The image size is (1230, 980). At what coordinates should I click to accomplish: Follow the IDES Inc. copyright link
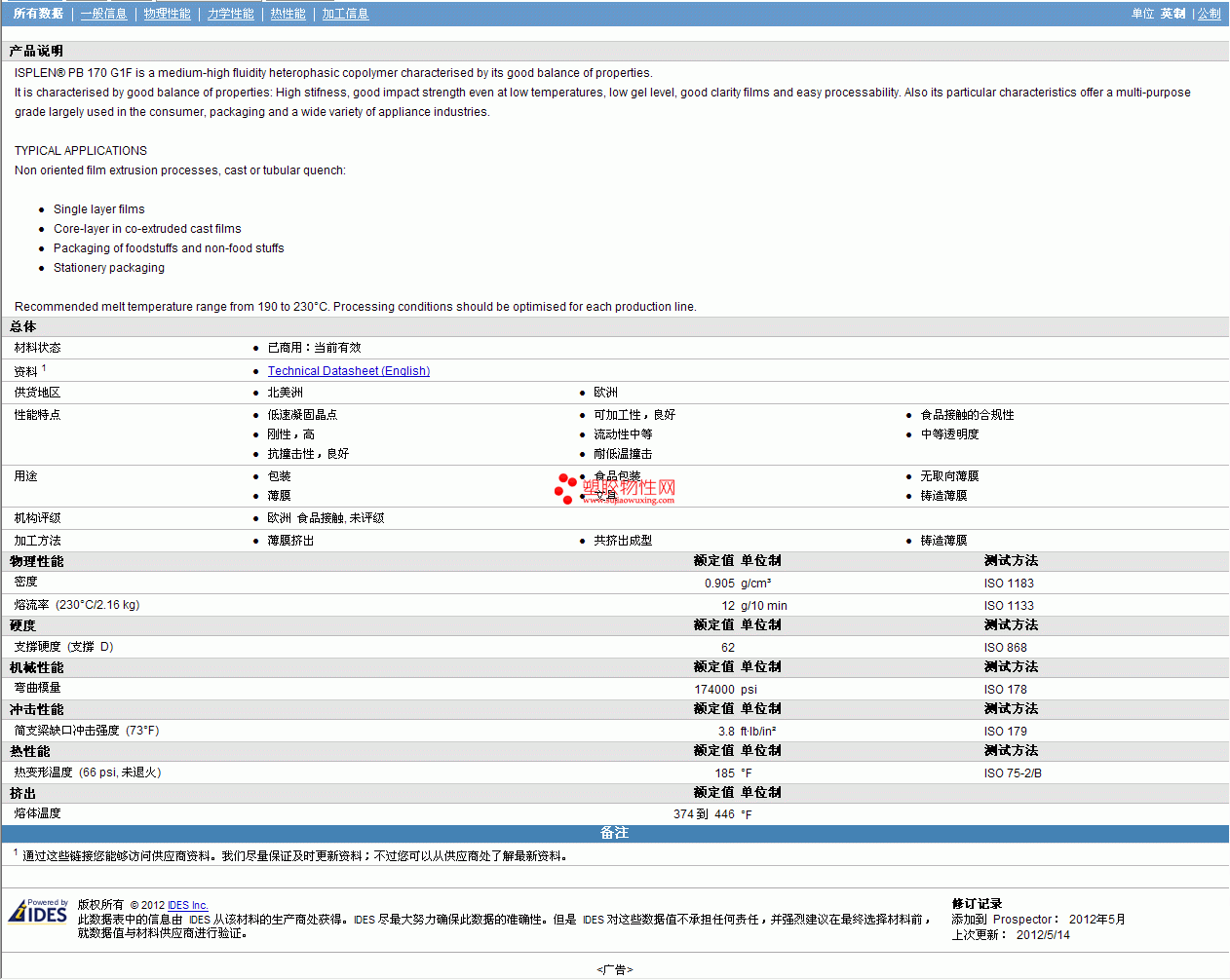pyautogui.click(x=188, y=905)
